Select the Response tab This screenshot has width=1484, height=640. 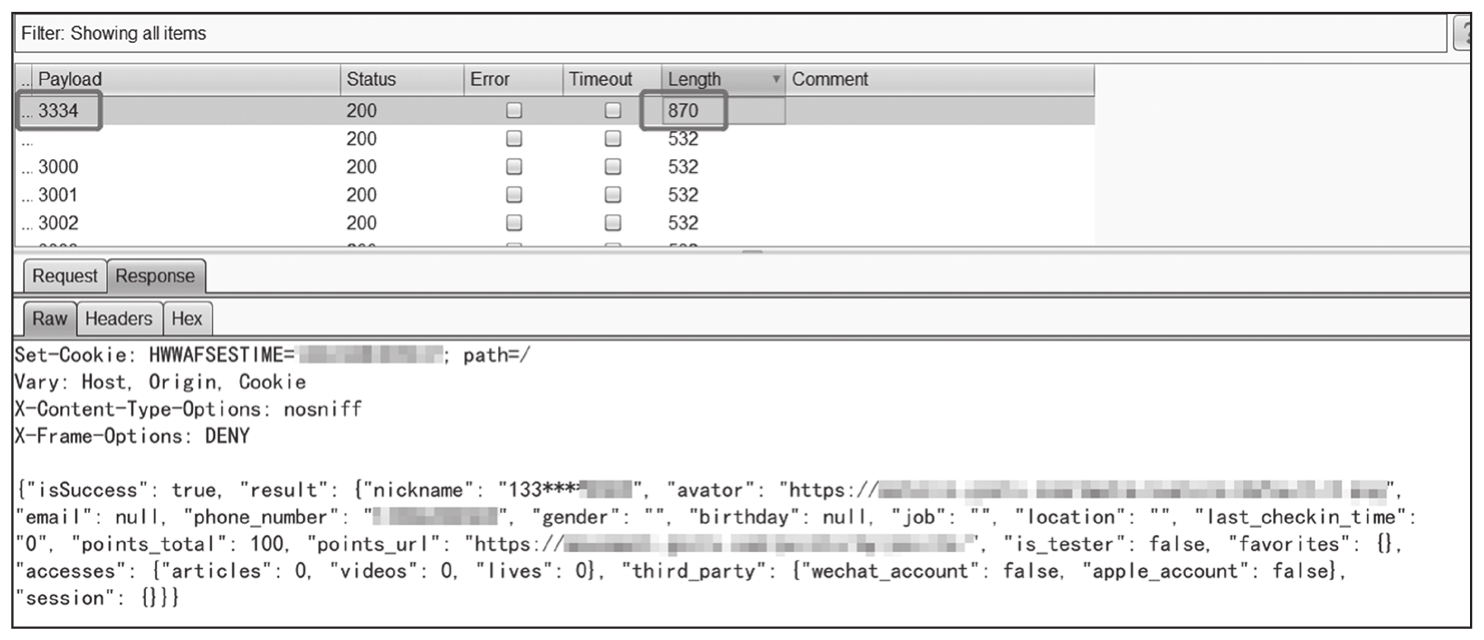pyautogui.click(x=155, y=277)
